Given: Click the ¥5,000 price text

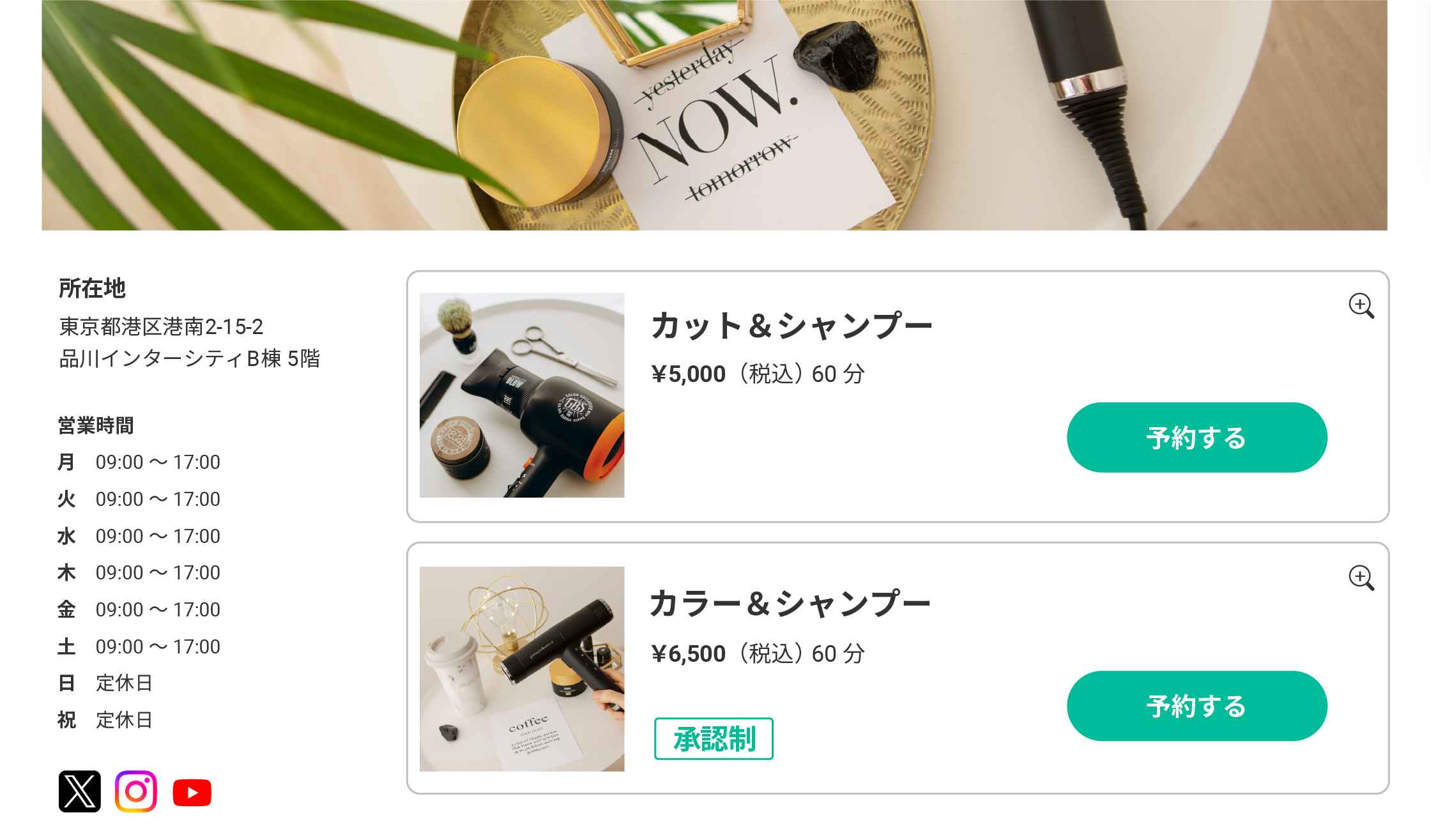Looking at the screenshot, I should [689, 374].
